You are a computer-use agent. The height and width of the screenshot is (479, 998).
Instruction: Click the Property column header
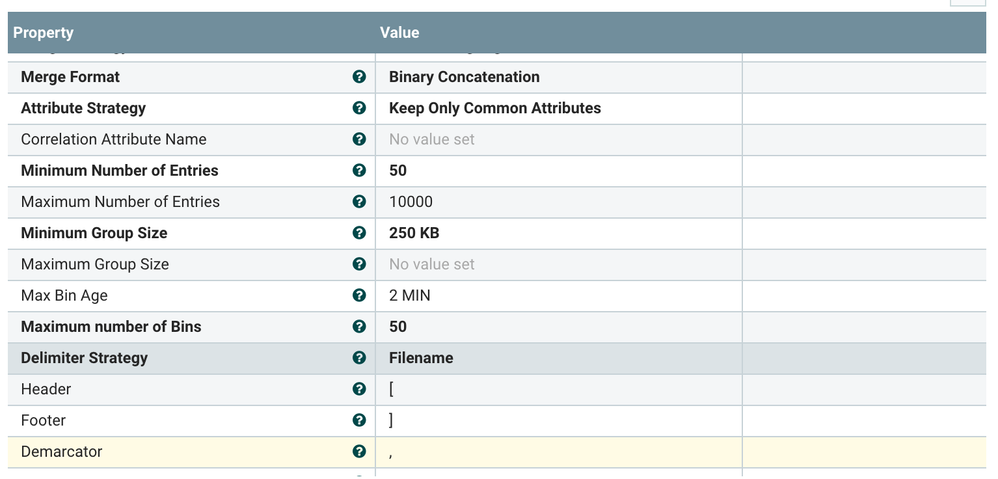(x=43, y=33)
